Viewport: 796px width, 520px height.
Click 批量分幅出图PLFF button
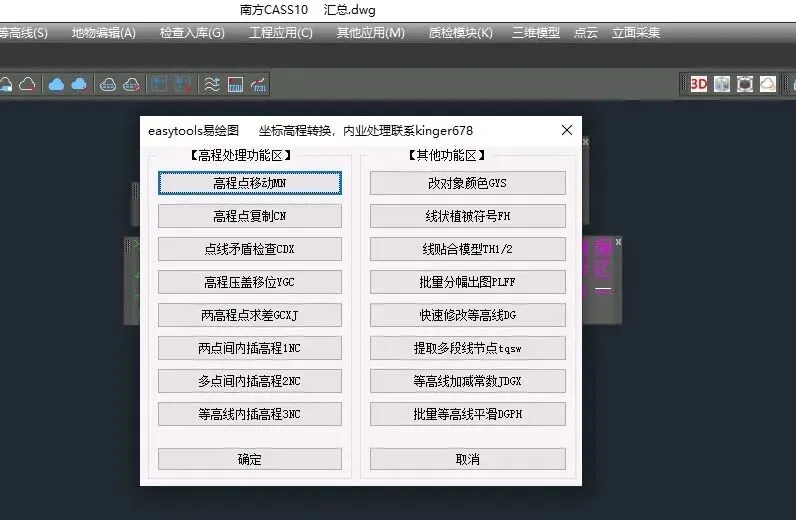[468, 282]
